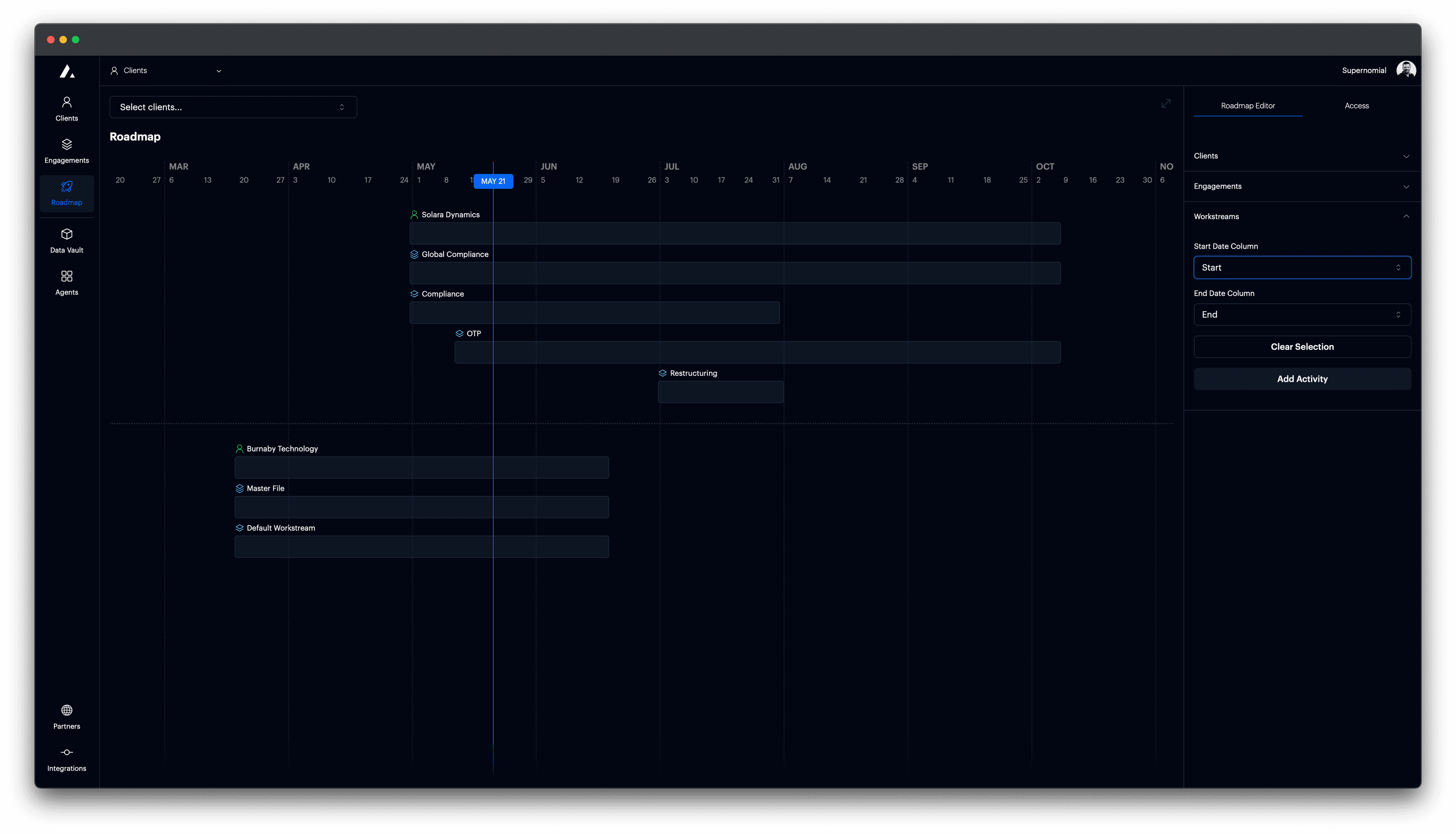1456x834 pixels.
Task: Click the Global Compliance workstream icon
Action: point(414,254)
